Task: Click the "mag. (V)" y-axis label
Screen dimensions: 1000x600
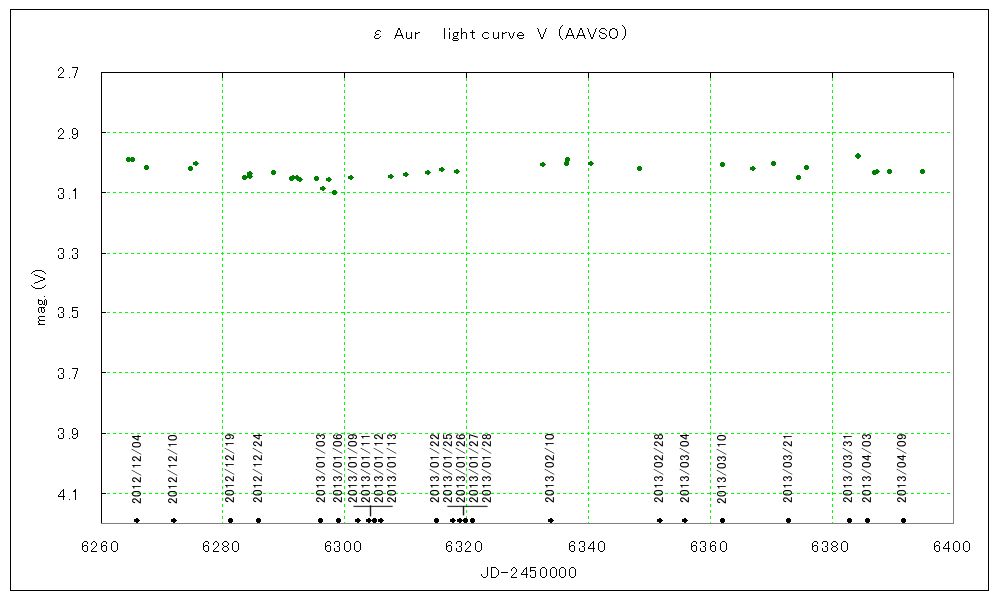Action: (x=41, y=300)
